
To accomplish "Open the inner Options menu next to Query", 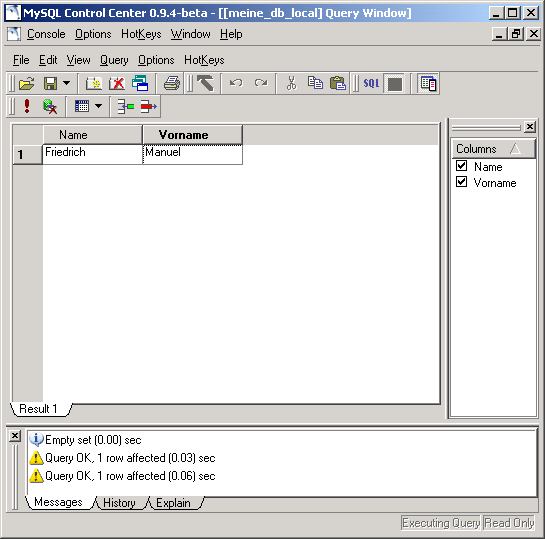I will click(x=156, y=60).
